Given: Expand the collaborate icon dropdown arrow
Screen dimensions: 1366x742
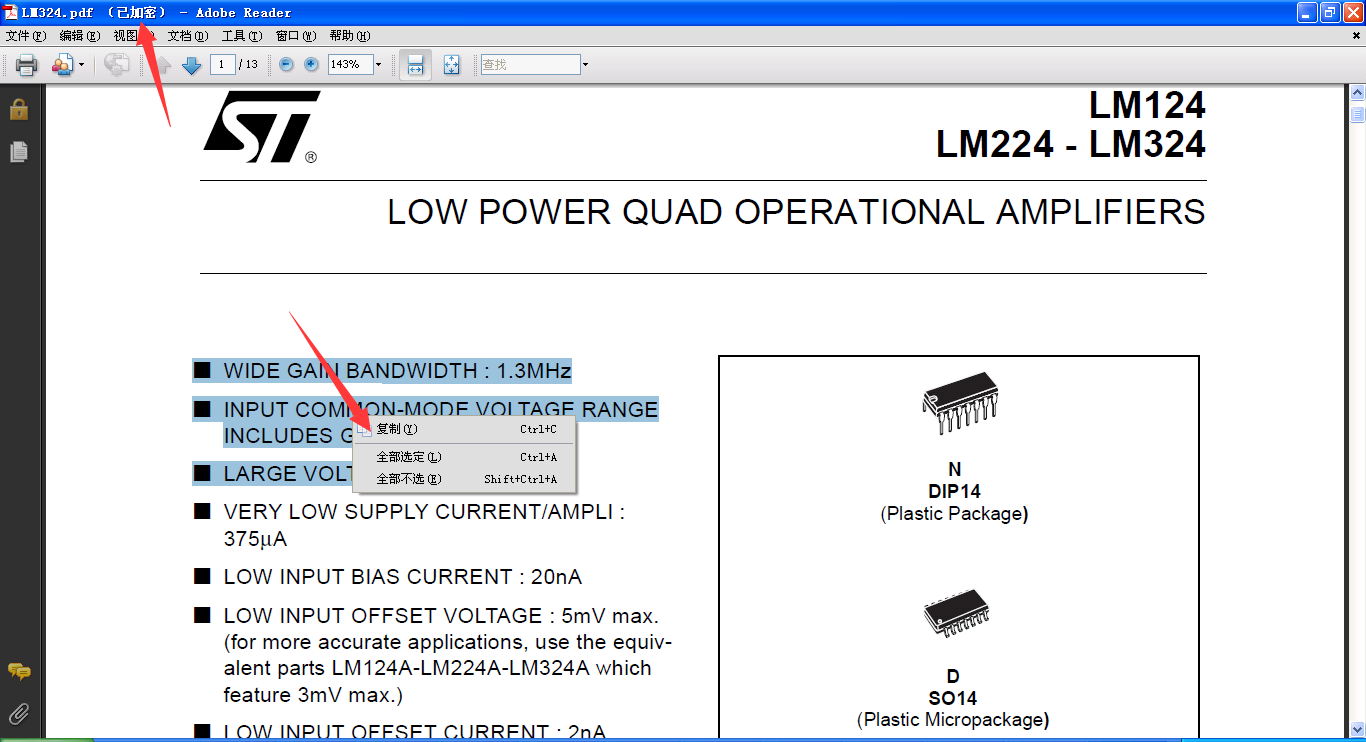Looking at the screenshot, I should 81,65.
